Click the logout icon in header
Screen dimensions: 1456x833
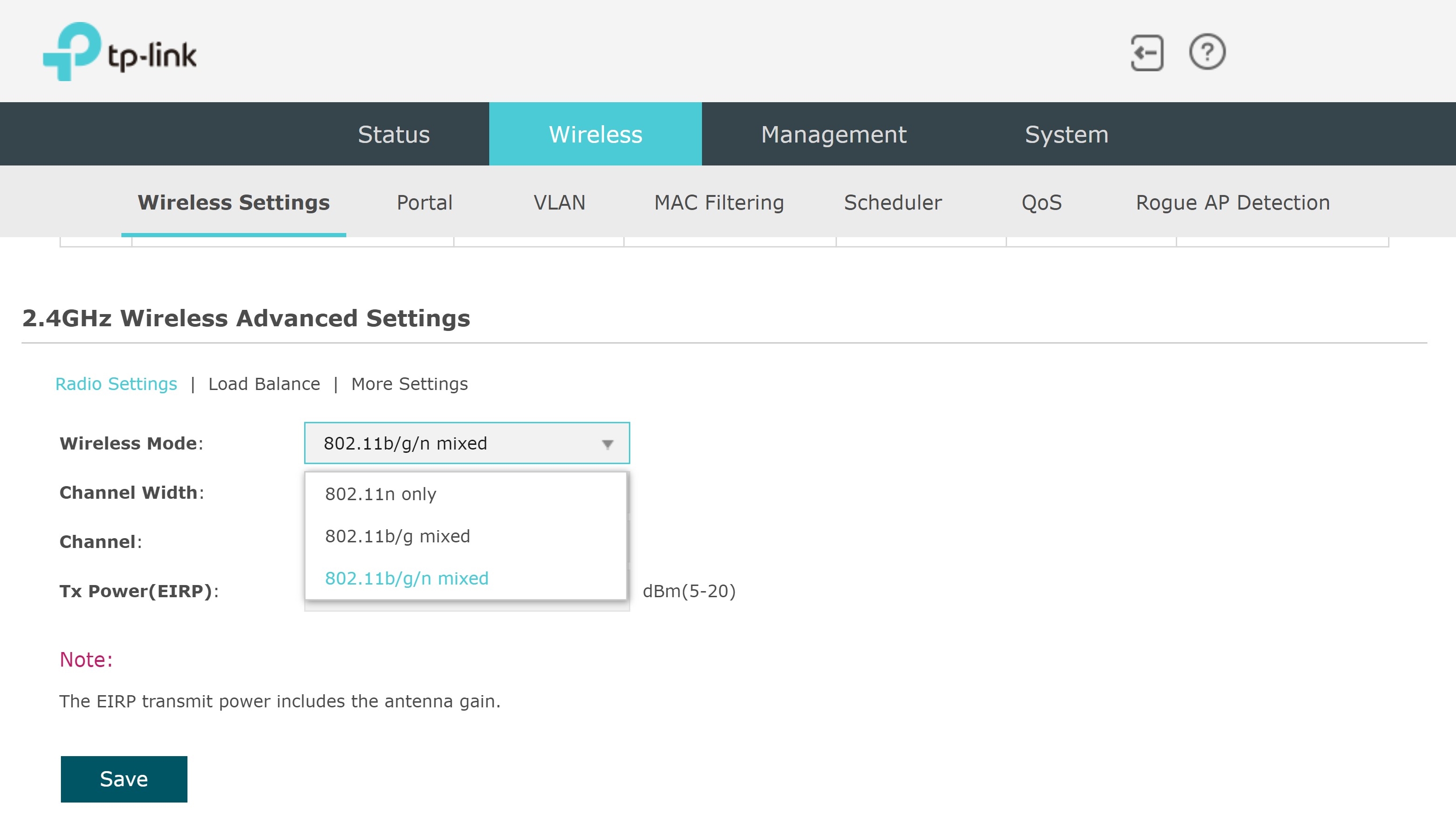(1147, 53)
